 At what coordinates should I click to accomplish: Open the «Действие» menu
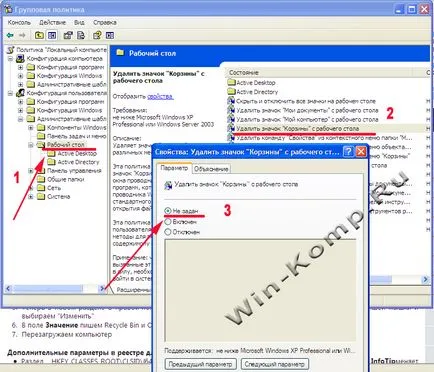(x=52, y=23)
